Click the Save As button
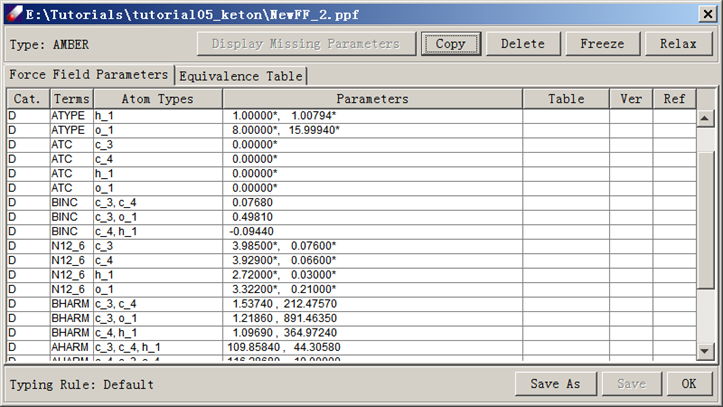Screen dimensions: 723x407 (556, 383)
